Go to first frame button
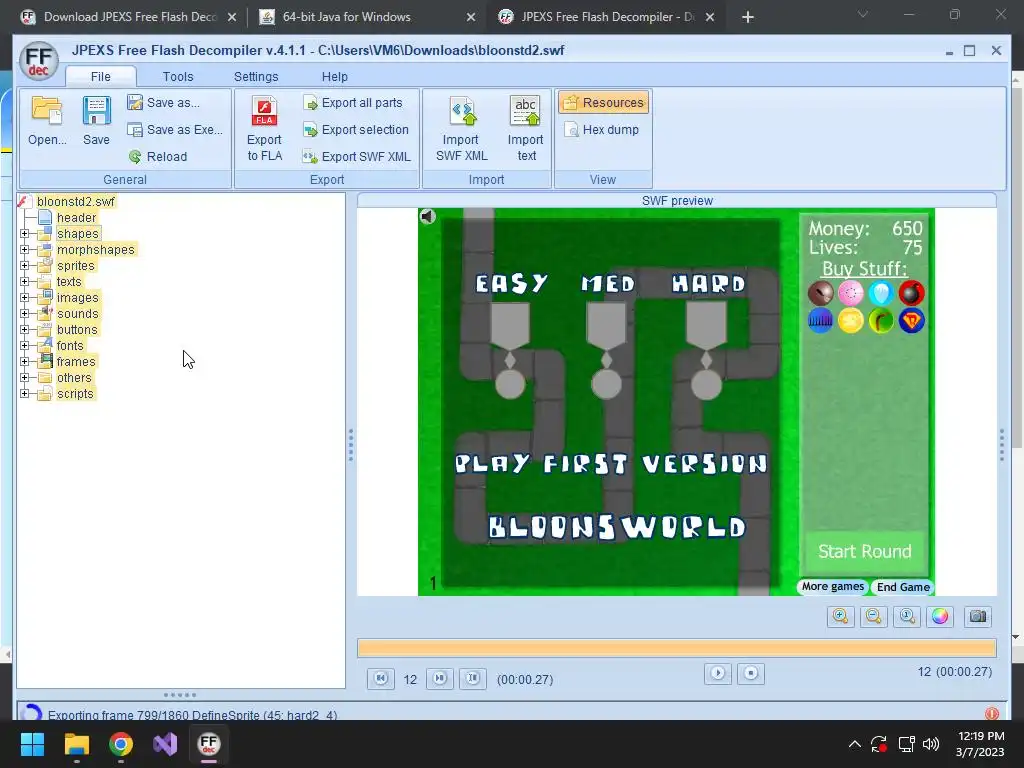 click(x=381, y=679)
